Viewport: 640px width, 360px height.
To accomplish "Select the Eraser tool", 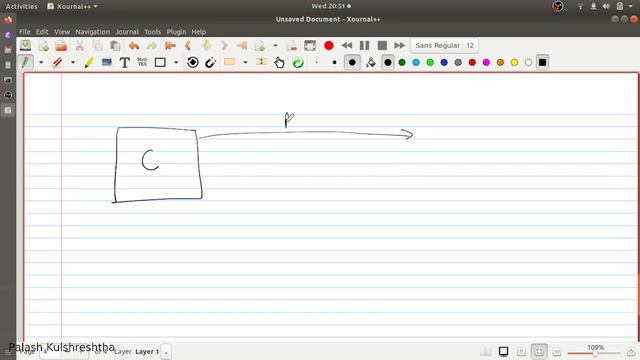I will click(57, 62).
